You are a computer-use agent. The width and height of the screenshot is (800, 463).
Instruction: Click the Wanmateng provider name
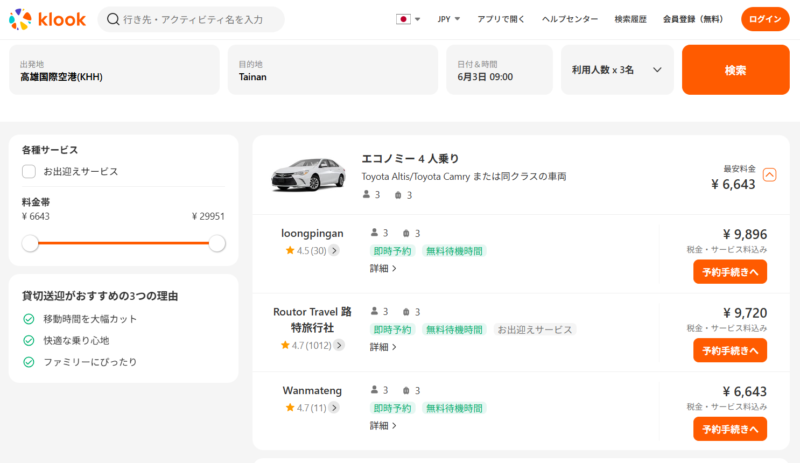(312, 391)
